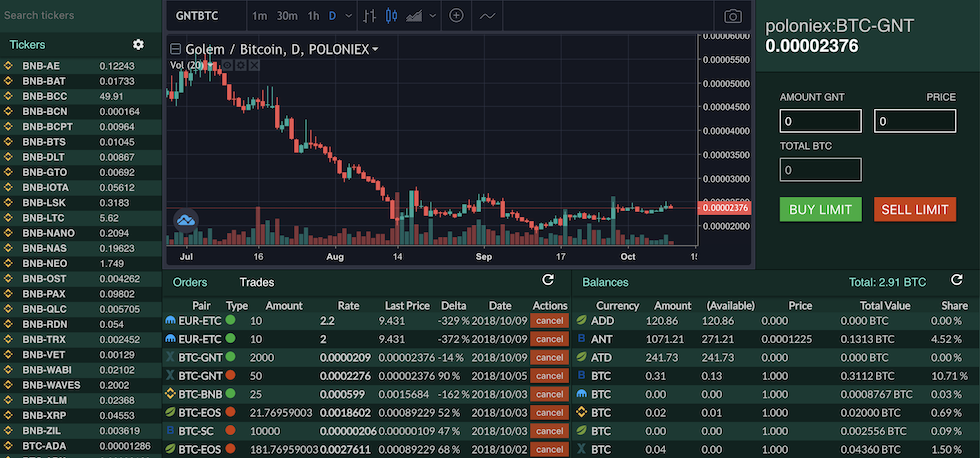The width and height of the screenshot is (980, 458).
Task: Select the BNB-WAVES ticker row
Action: 81,386
